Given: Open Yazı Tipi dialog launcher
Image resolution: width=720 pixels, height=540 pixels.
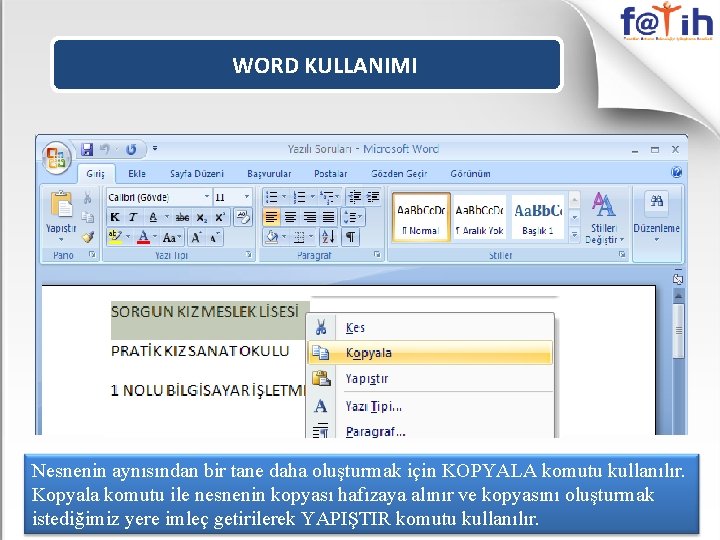Looking at the screenshot, I should coord(248,254).
